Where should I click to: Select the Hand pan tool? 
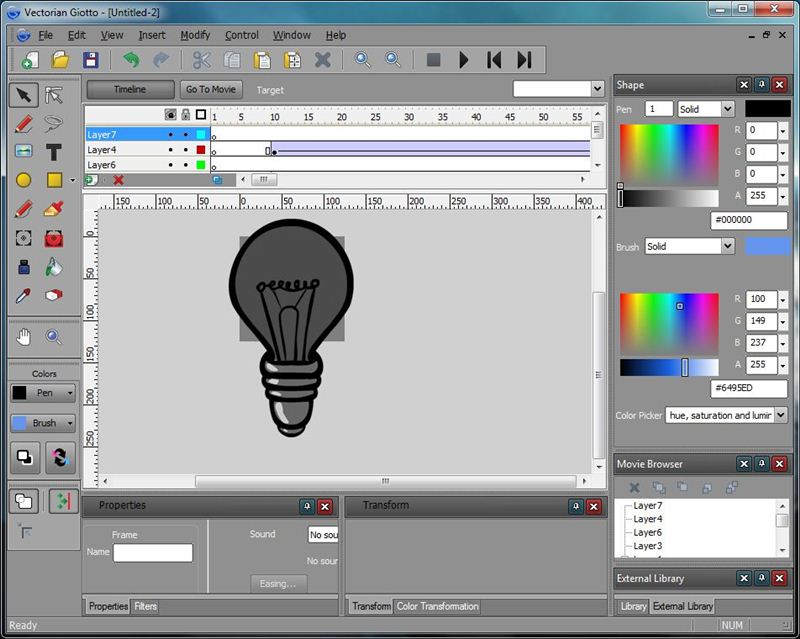(23, 337)
